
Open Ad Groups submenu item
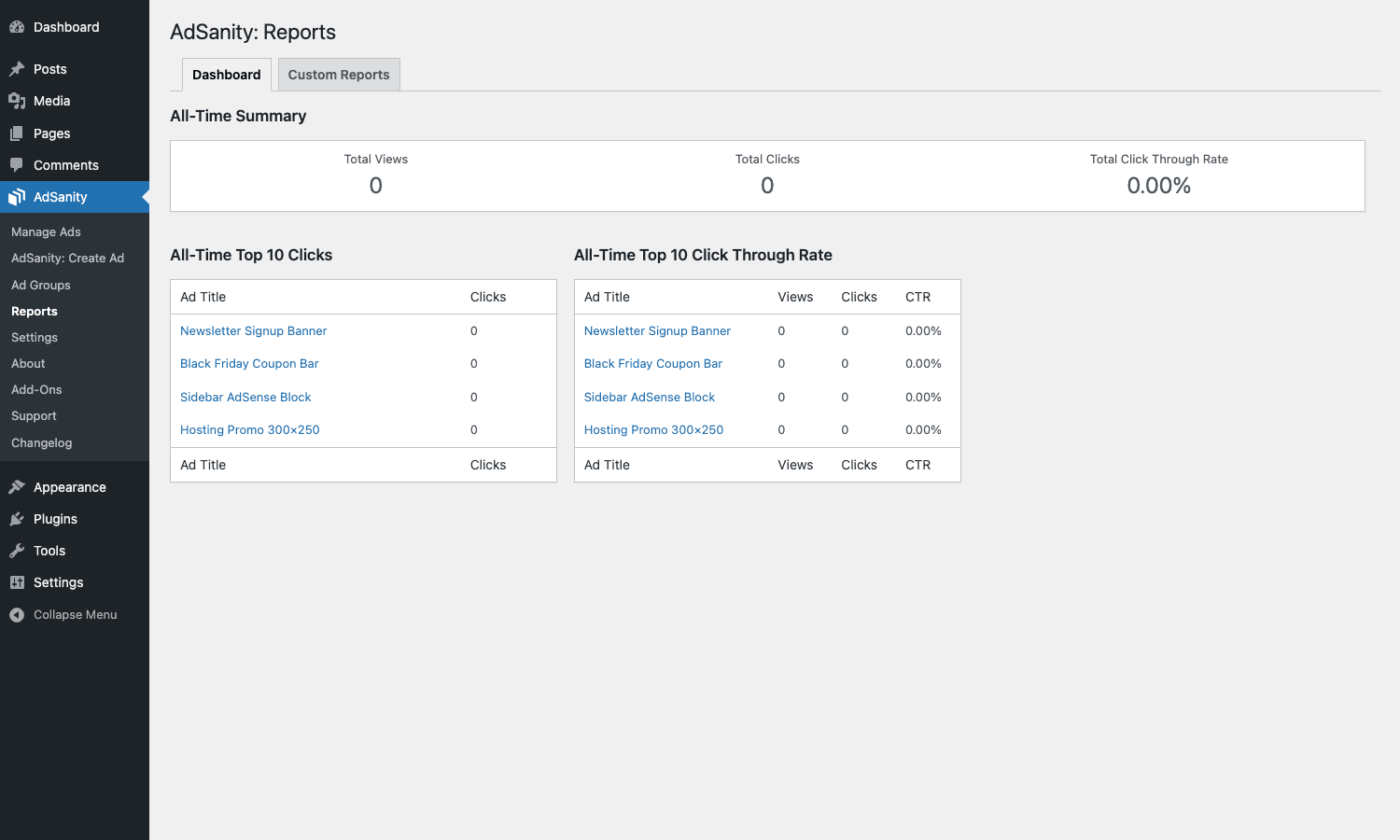tap(41, 285)
